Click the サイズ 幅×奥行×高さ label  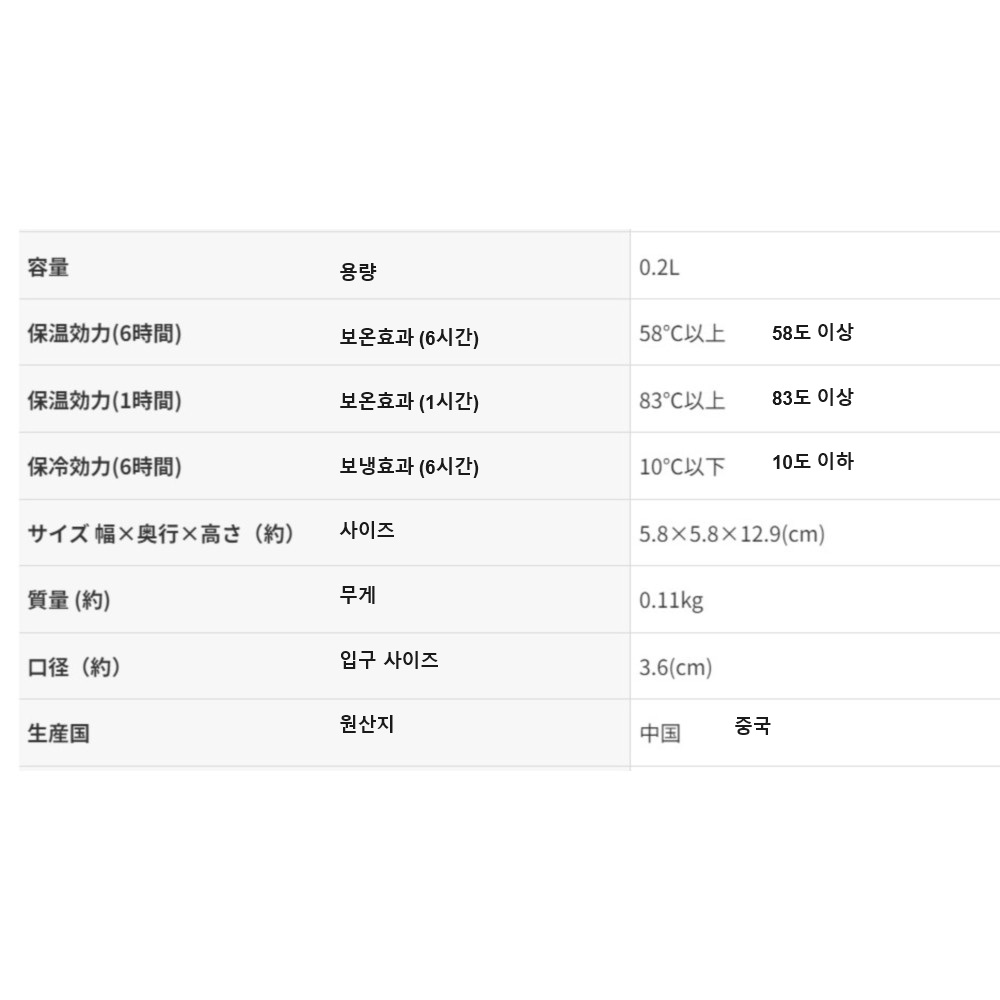[161, 533]
